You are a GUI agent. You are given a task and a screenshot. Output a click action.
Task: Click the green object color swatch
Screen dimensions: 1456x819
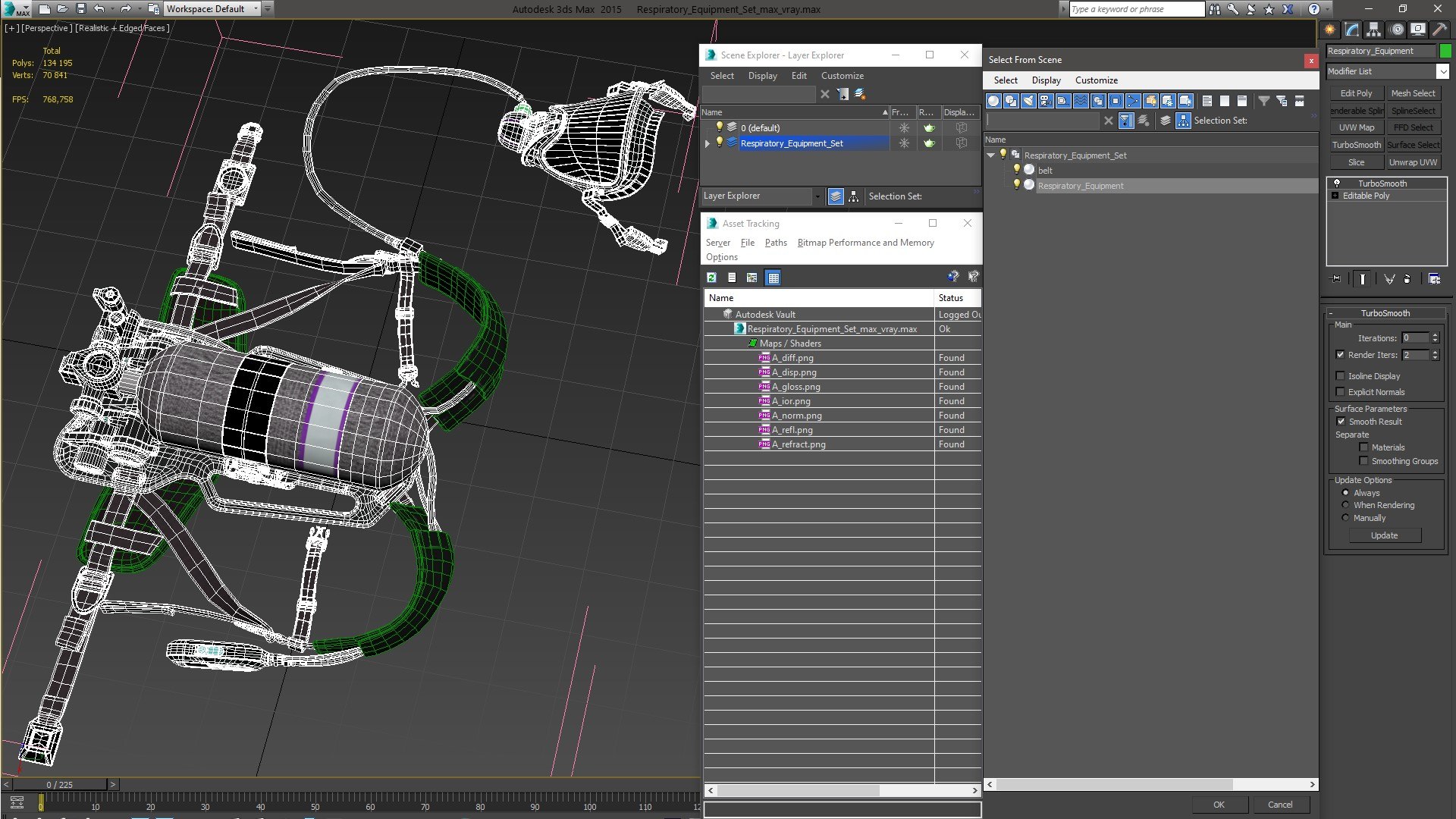click(x=1445, y=51)
